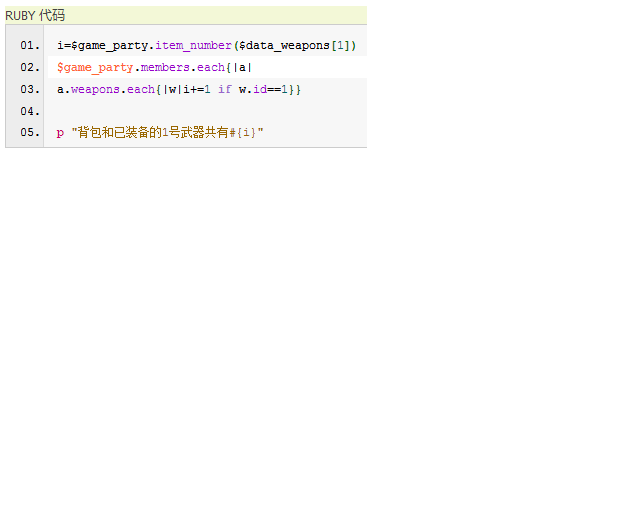Click the code line '$game_party.members.each{|a|'
The image size is (635, 512).
pos(154,67)
